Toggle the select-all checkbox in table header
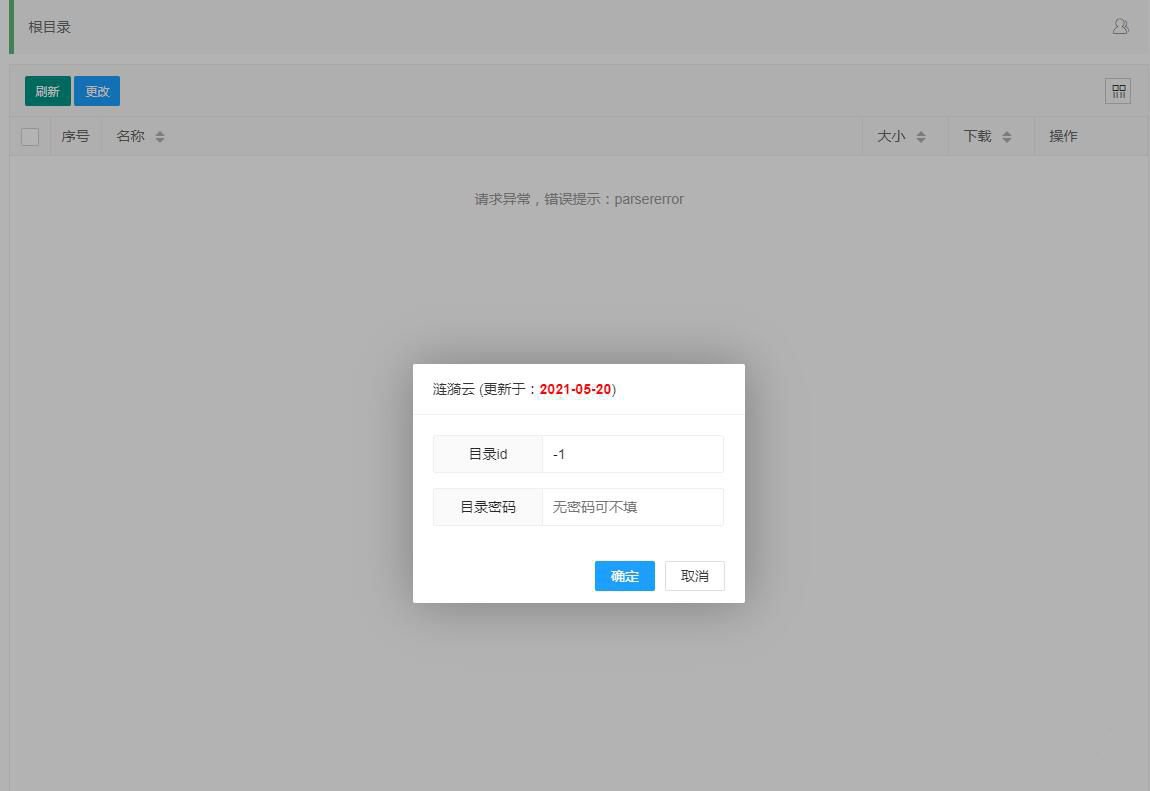This screenshot has width=1150, height=791. click(30, 136)
